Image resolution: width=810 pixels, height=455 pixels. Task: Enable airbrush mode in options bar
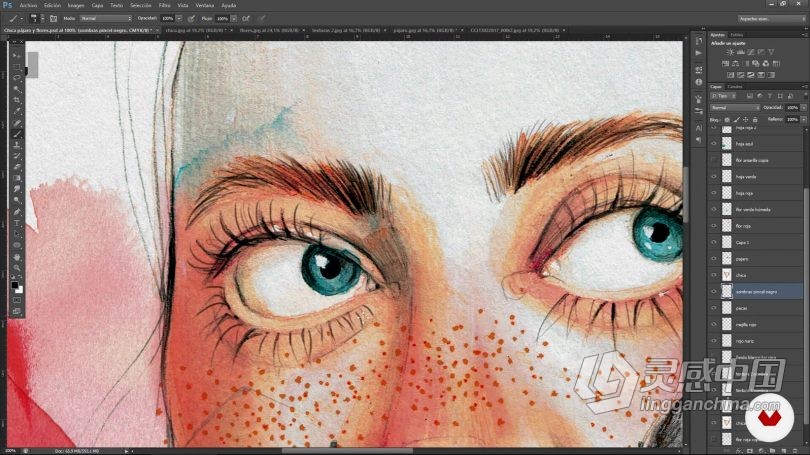tap(246, 19)
